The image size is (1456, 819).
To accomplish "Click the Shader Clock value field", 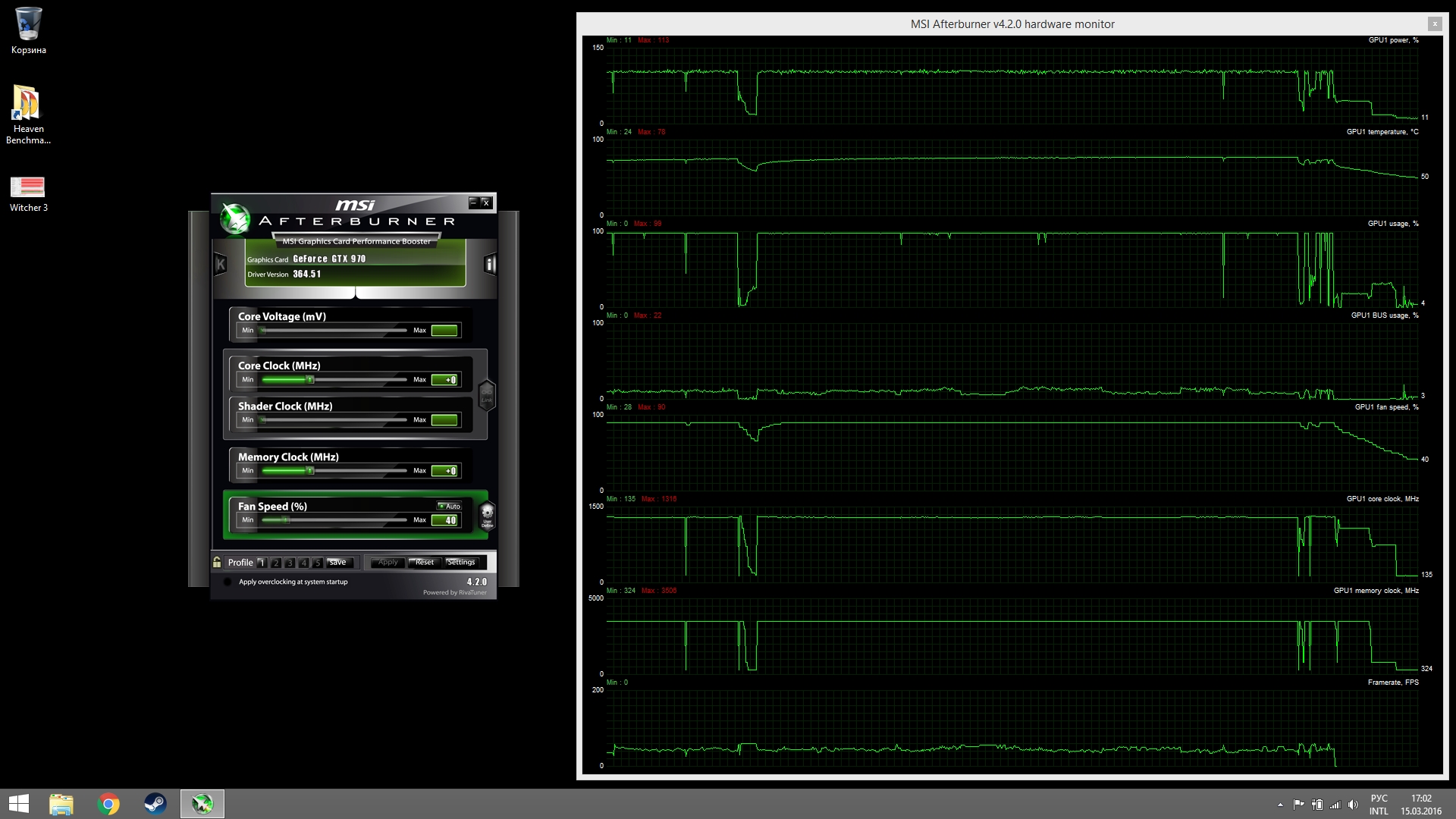I will point(444,420).
